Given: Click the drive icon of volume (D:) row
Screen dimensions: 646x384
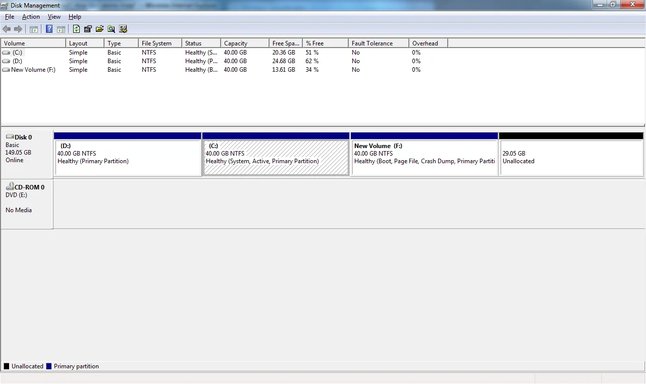Looking at the screenshot, I should pyautogui.click(x=6, y=61).
